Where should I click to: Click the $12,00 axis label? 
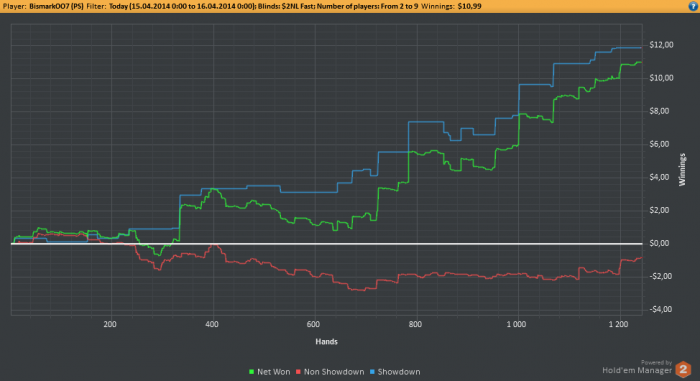661,45
